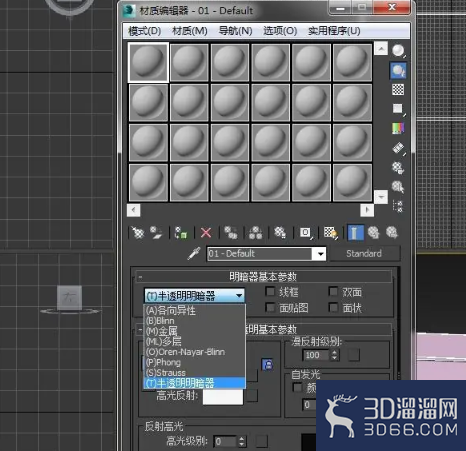
Task: Click map button beside 高光反射 swatch
Action: point(252,396)
